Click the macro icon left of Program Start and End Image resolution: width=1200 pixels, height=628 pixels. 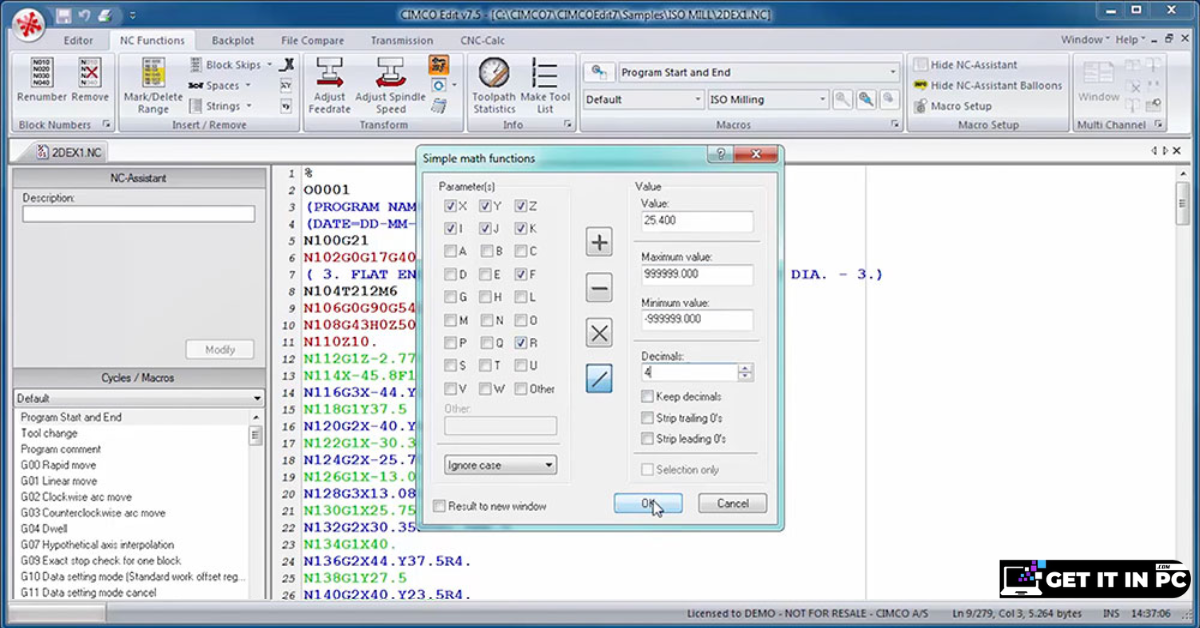point(599,72)
